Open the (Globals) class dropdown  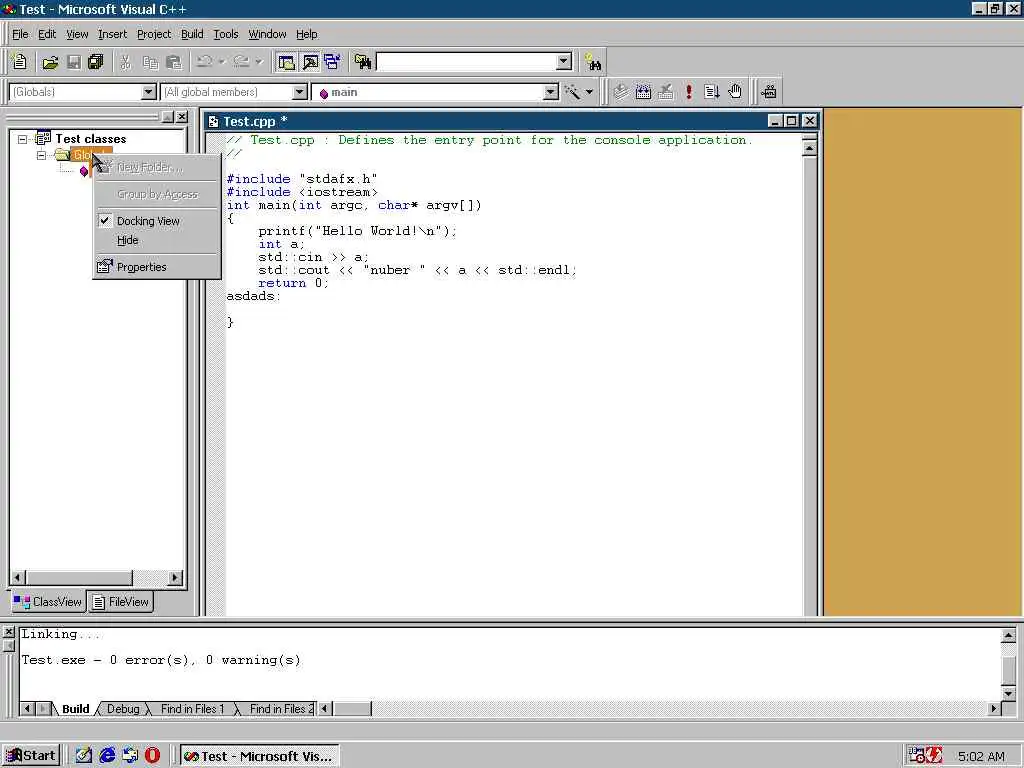149,92
